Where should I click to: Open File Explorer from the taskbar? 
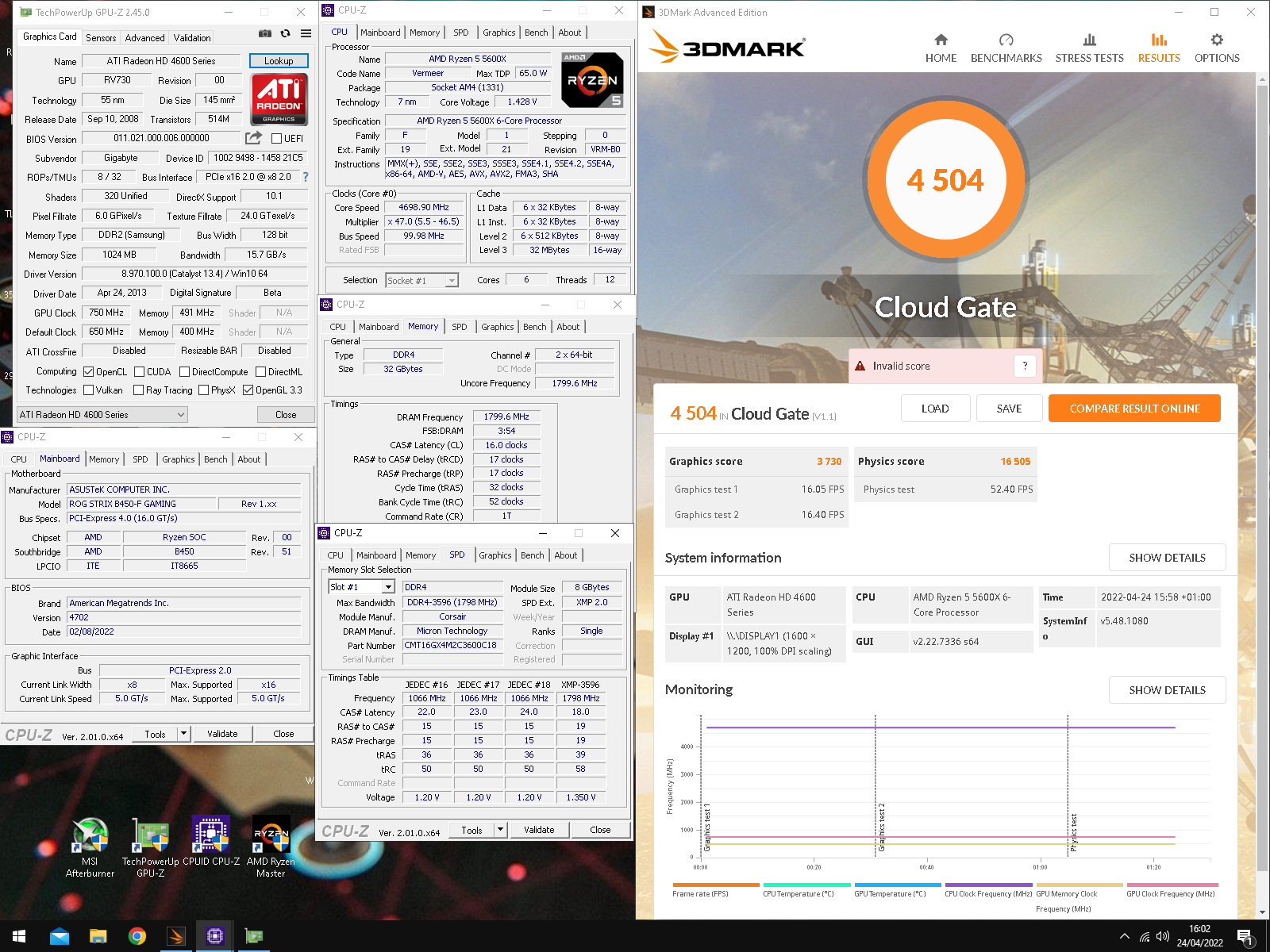(98, 936)
